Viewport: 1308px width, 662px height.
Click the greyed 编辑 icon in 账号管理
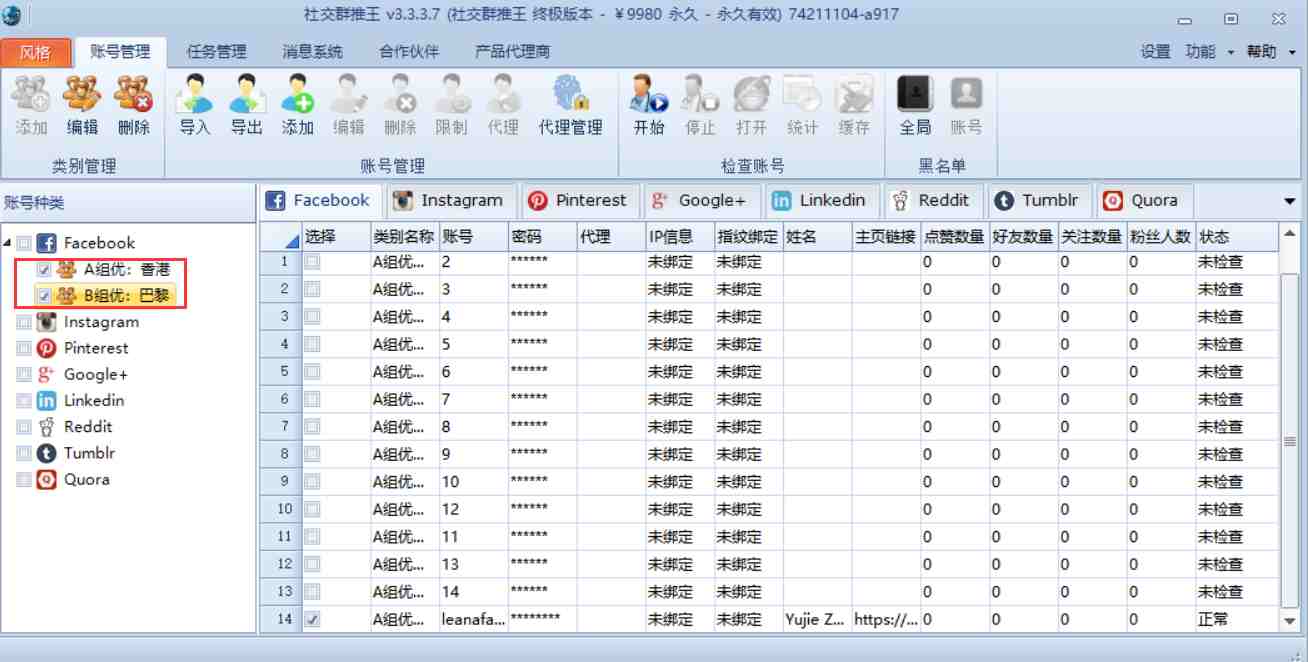coord(349,95)
